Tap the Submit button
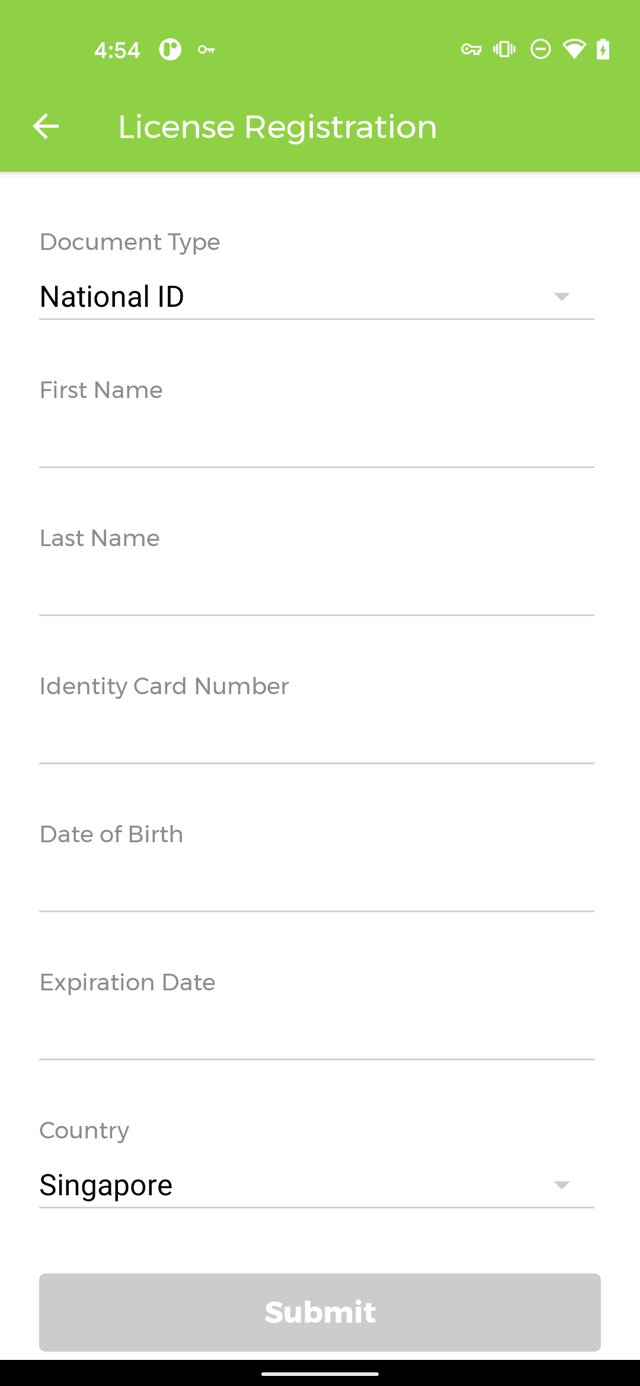640x1386 pixels. (x=320, y=1312)
